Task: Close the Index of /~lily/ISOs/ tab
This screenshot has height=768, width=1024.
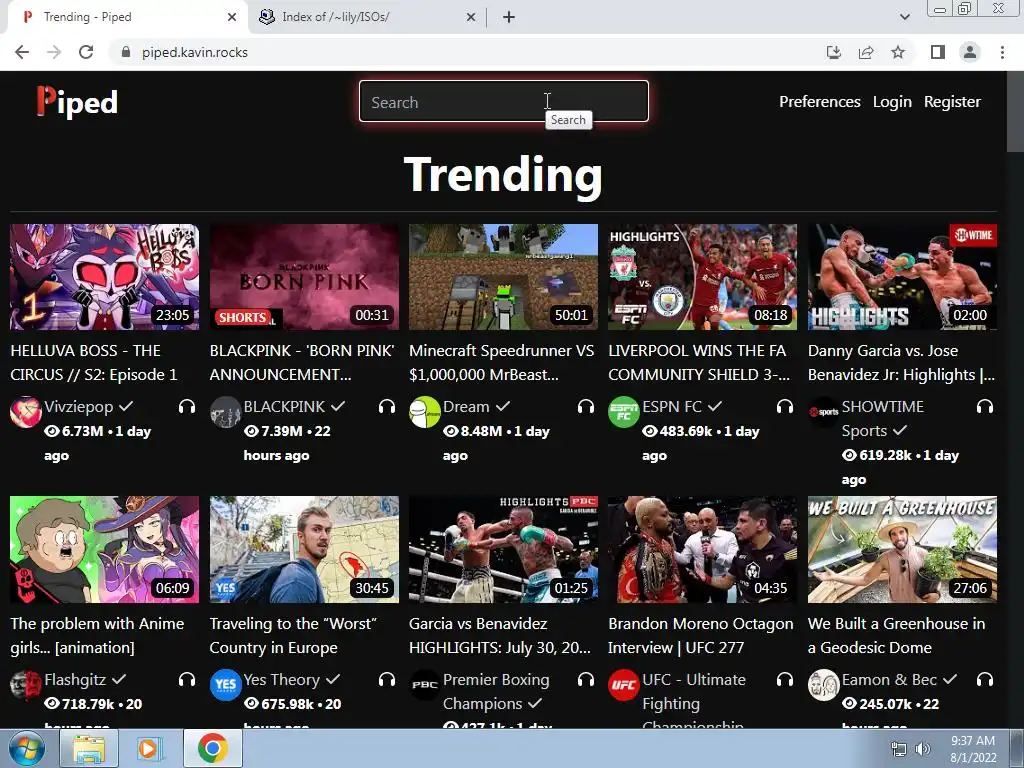Action: click(x=471, y=17)
